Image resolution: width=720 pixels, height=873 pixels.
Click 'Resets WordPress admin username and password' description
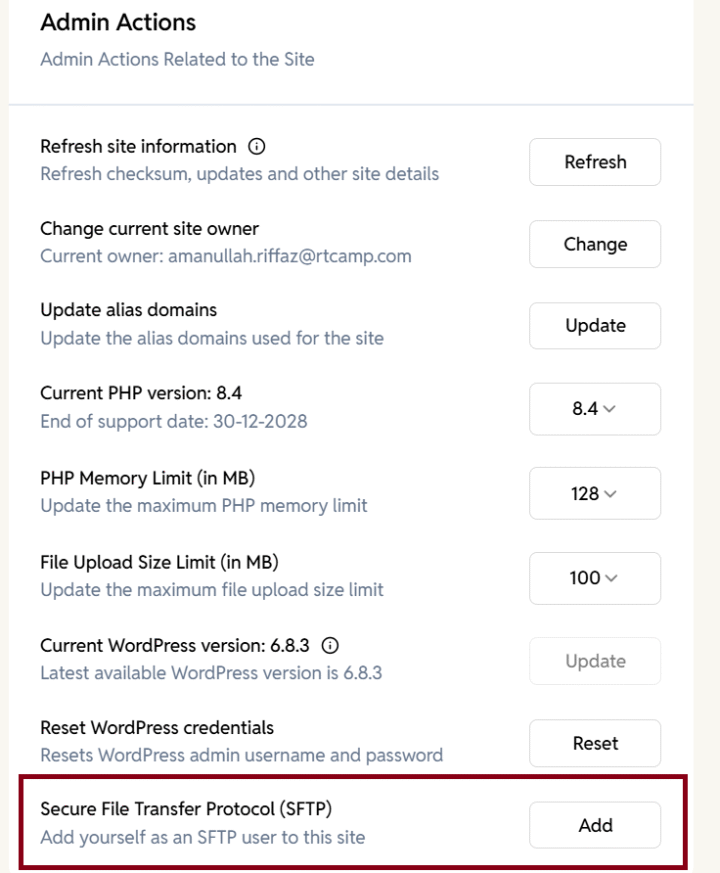[241, 755]
